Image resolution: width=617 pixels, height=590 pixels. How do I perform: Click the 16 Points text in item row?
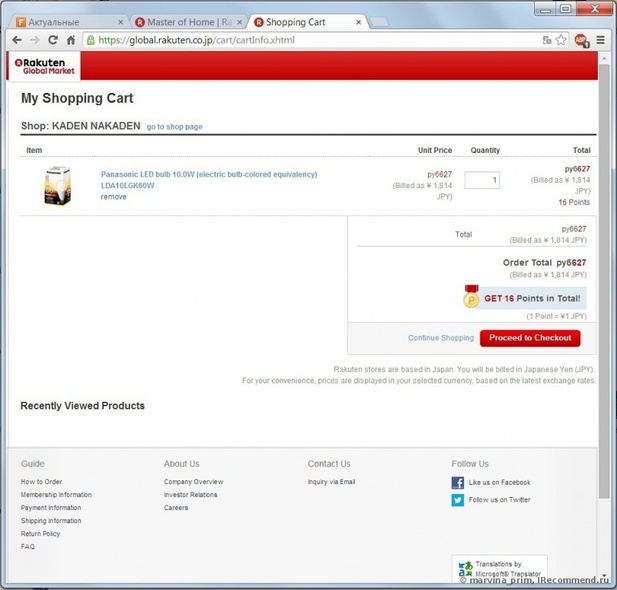click(574, 202)
